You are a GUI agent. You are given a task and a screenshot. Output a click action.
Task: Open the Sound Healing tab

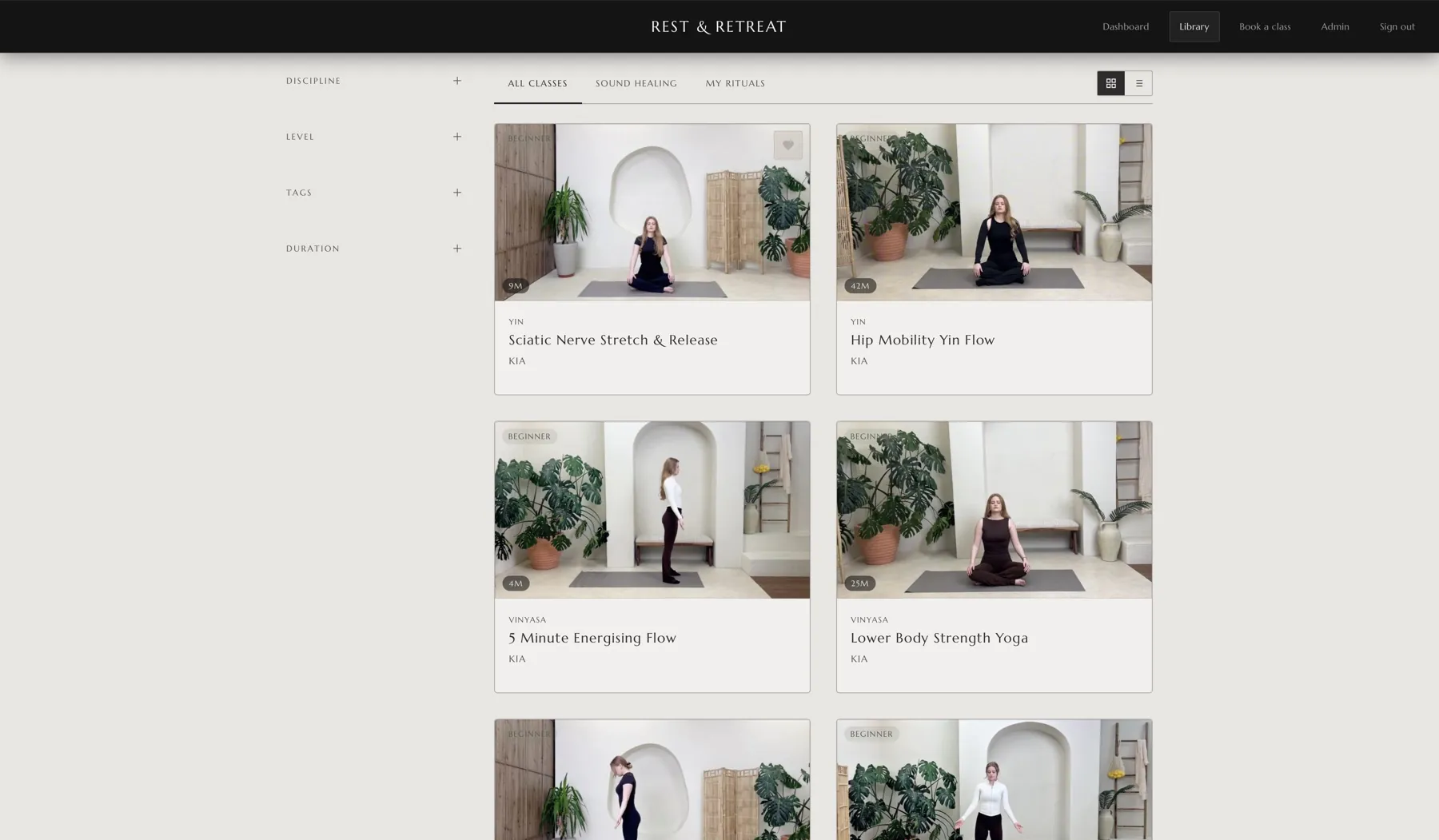click(x=636, y=83)
